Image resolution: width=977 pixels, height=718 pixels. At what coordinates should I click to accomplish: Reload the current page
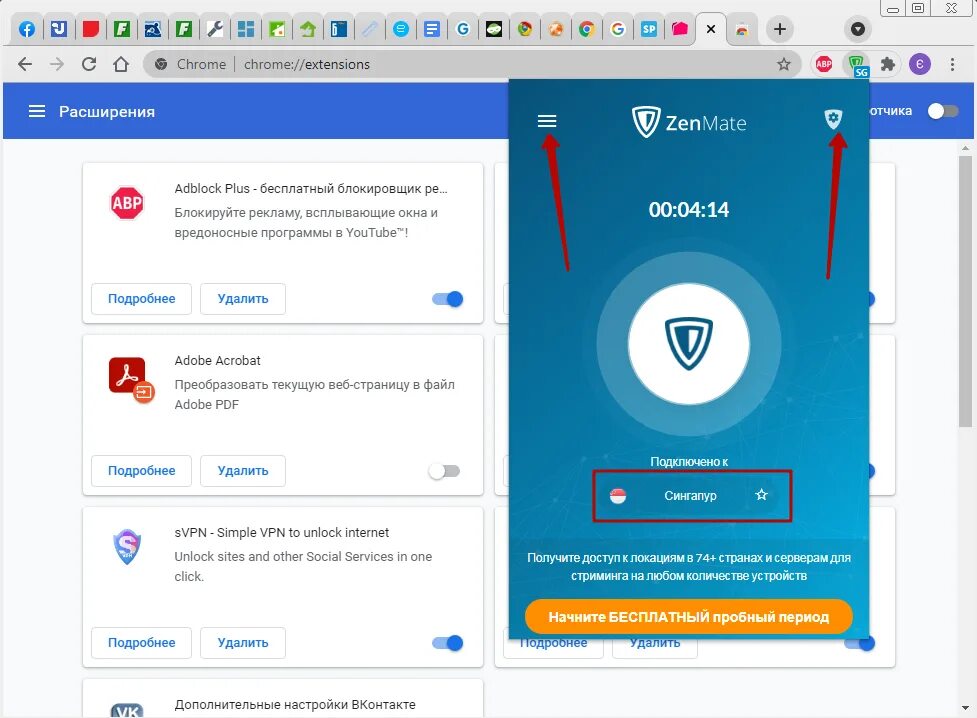click(x=89, y=64)
